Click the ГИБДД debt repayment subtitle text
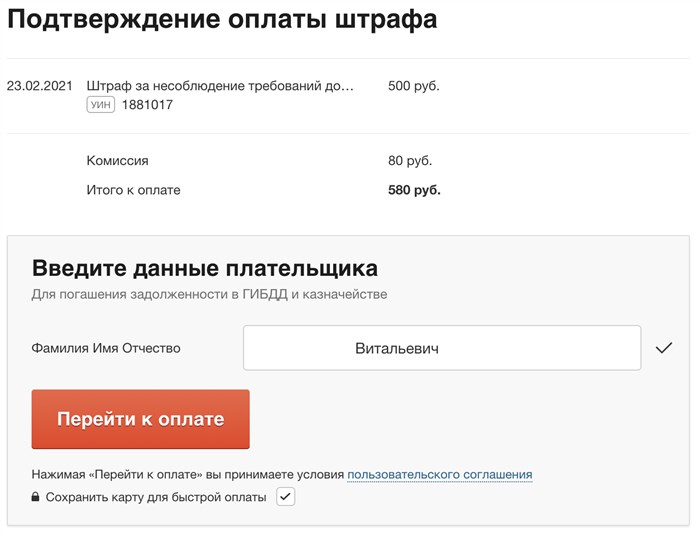Screen dimensions: 700x536 point(209,295)
